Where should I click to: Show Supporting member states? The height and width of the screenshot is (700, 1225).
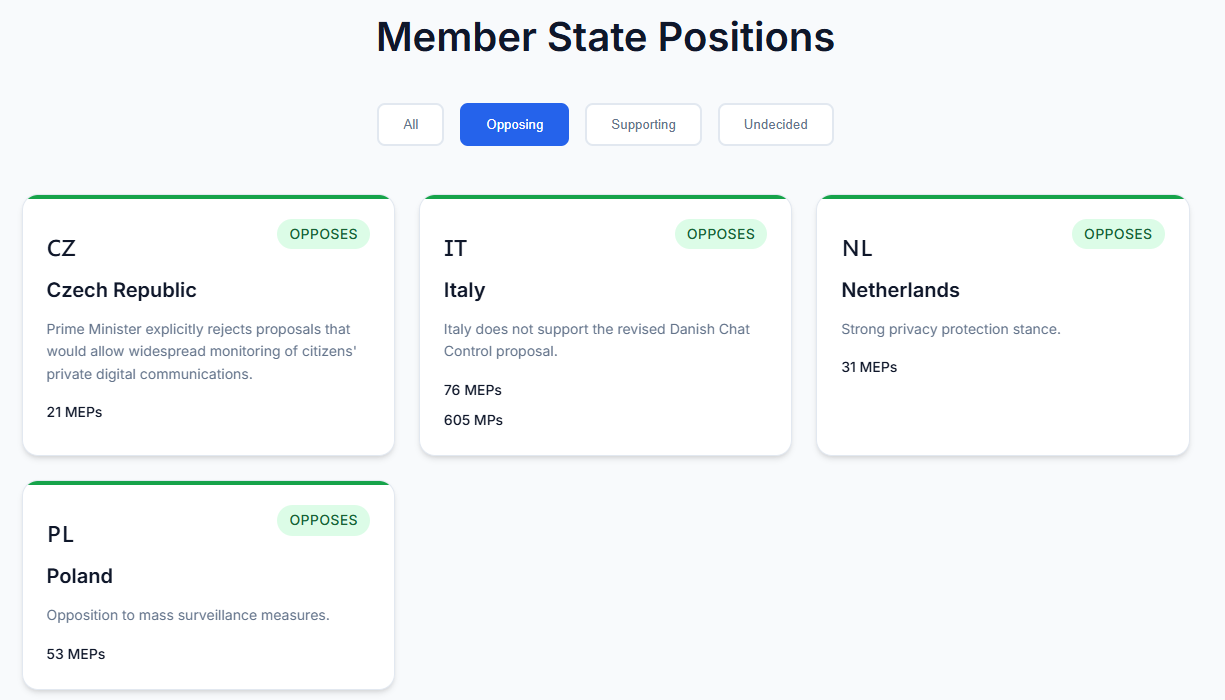[x=643, y=125]
